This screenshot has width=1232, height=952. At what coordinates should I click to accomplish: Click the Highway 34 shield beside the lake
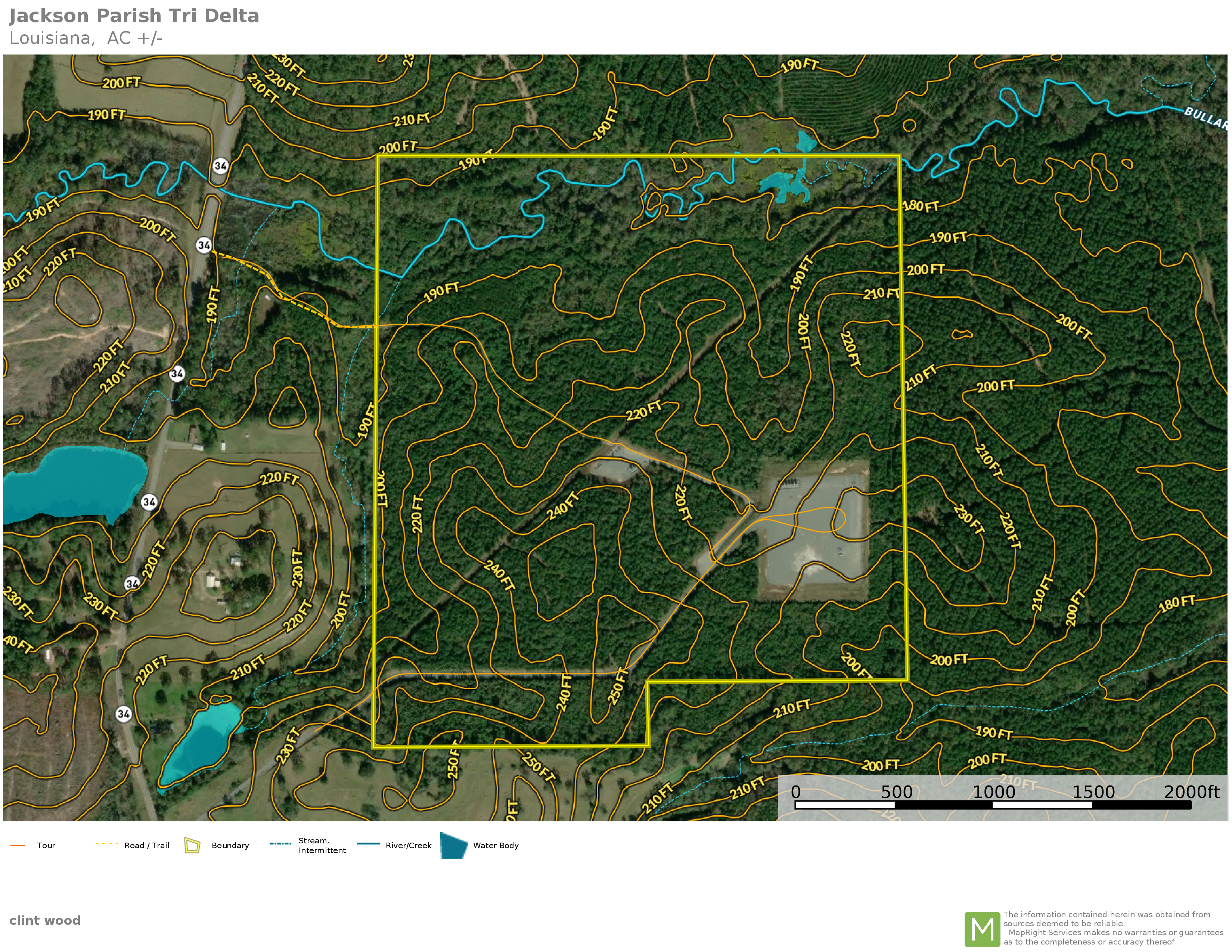(x=149, y=502)
